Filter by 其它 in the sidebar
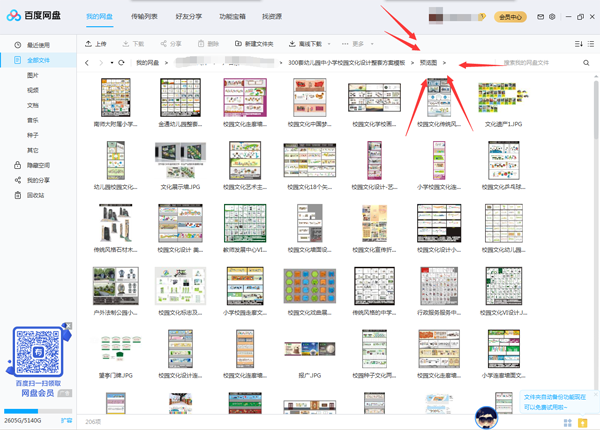This screenshot has width=600, height=430. [33, 150]
